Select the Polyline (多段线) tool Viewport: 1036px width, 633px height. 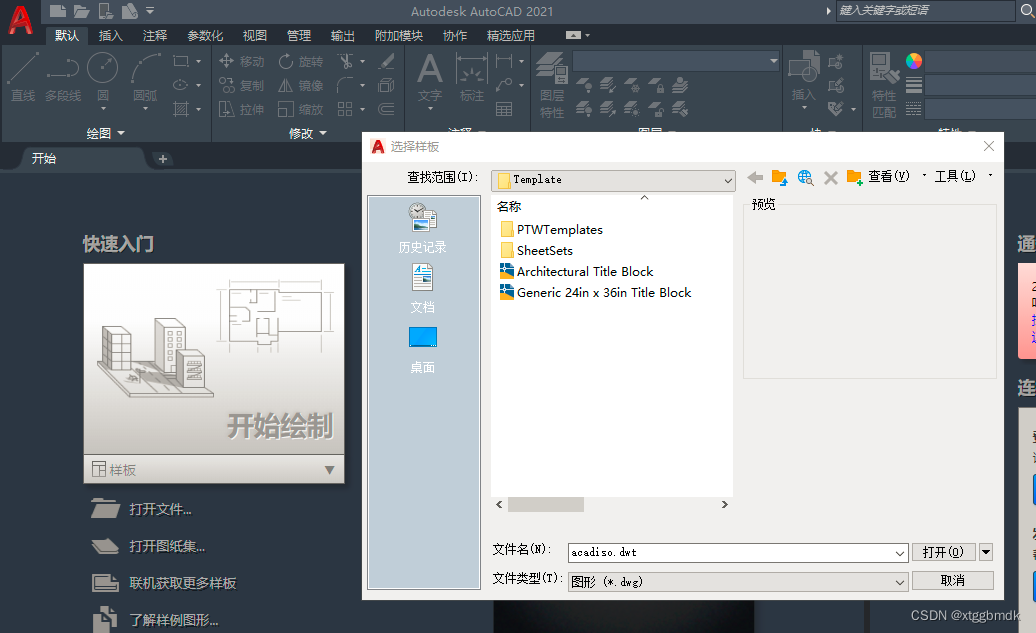[x=63, y=78]
